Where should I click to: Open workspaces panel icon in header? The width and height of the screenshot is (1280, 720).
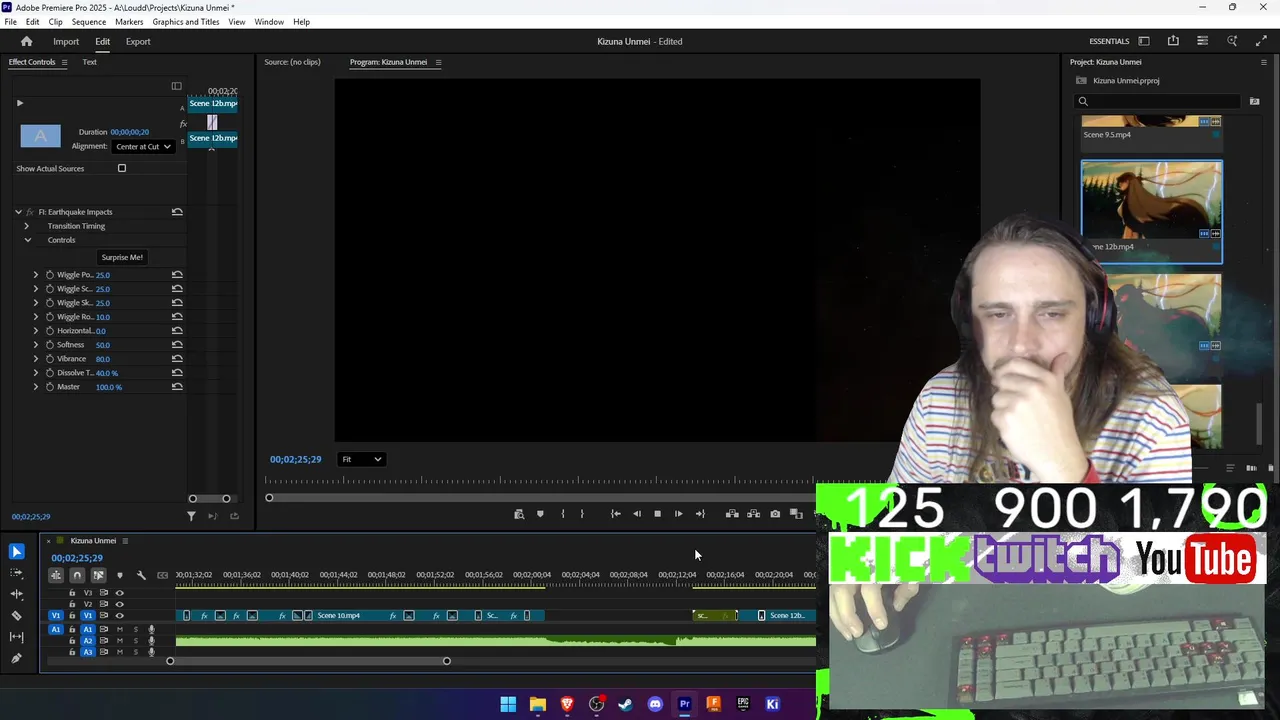click(x=1144, y=41)
